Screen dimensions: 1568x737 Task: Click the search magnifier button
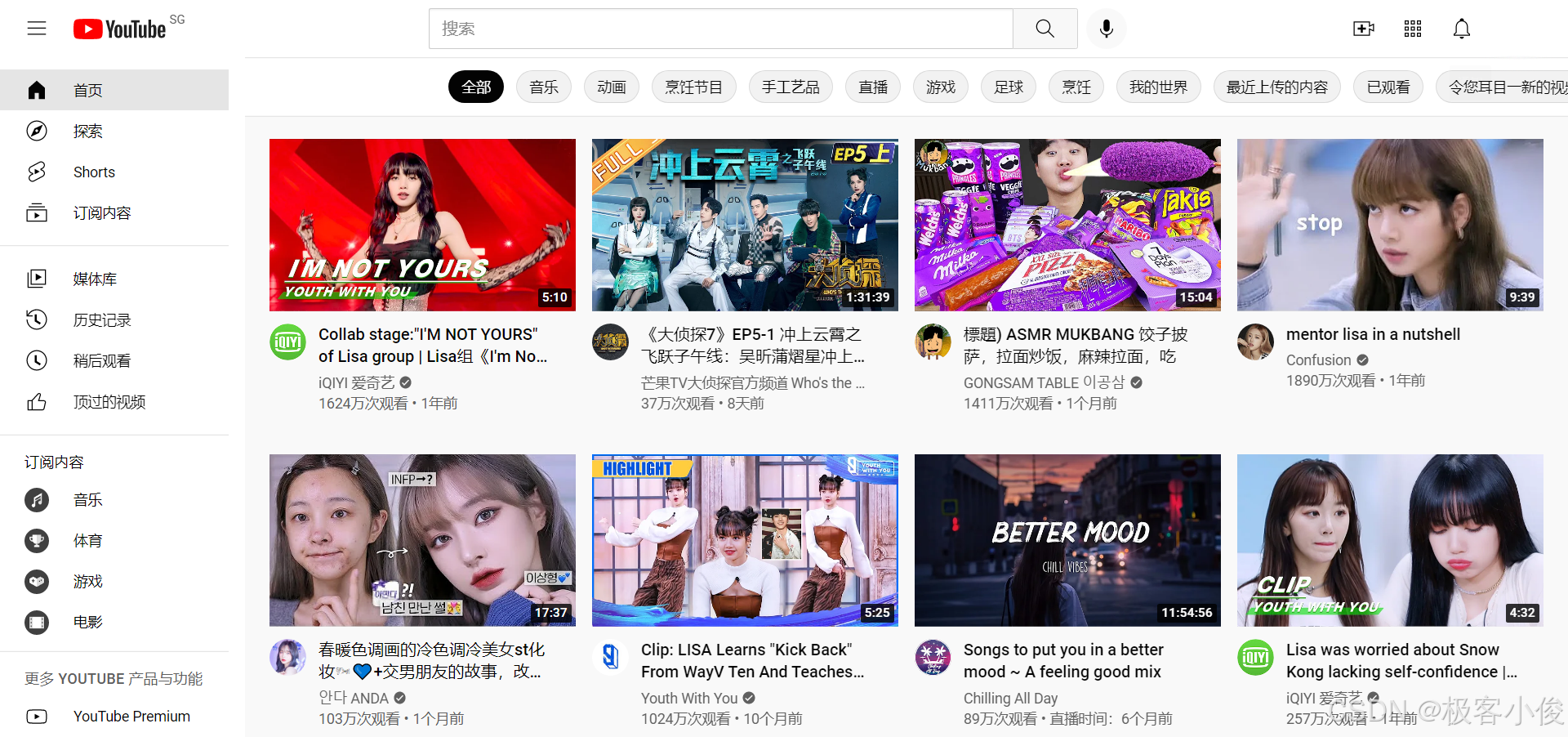click(1045, 29)
